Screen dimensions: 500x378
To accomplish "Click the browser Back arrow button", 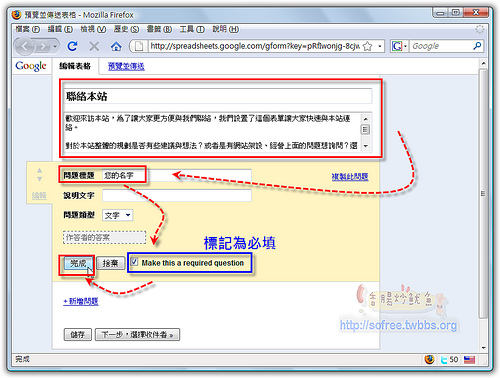I will pos(25,46).
